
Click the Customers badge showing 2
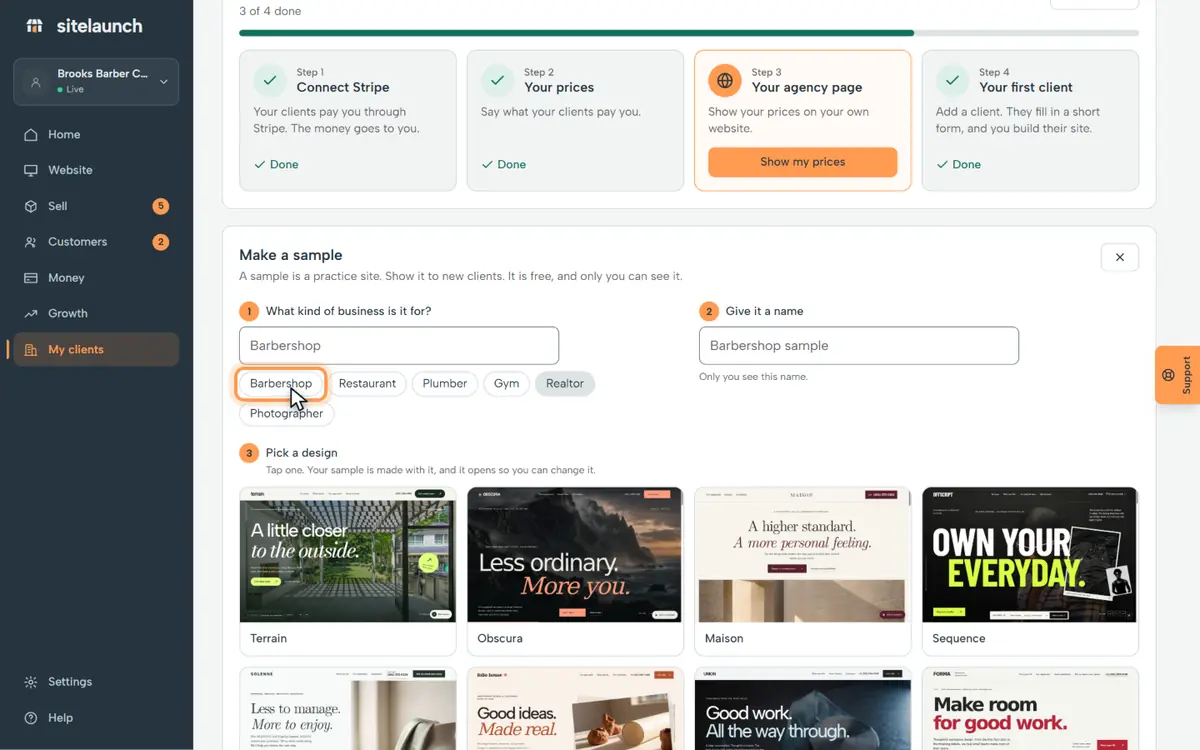[x=160, y=242]
